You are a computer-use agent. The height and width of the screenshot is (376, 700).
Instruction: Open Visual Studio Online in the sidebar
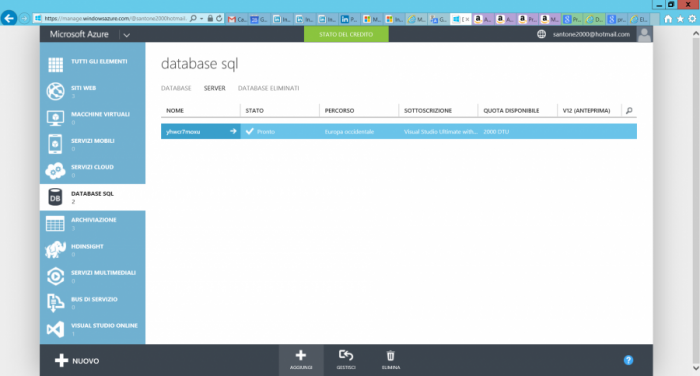point(92,330)
